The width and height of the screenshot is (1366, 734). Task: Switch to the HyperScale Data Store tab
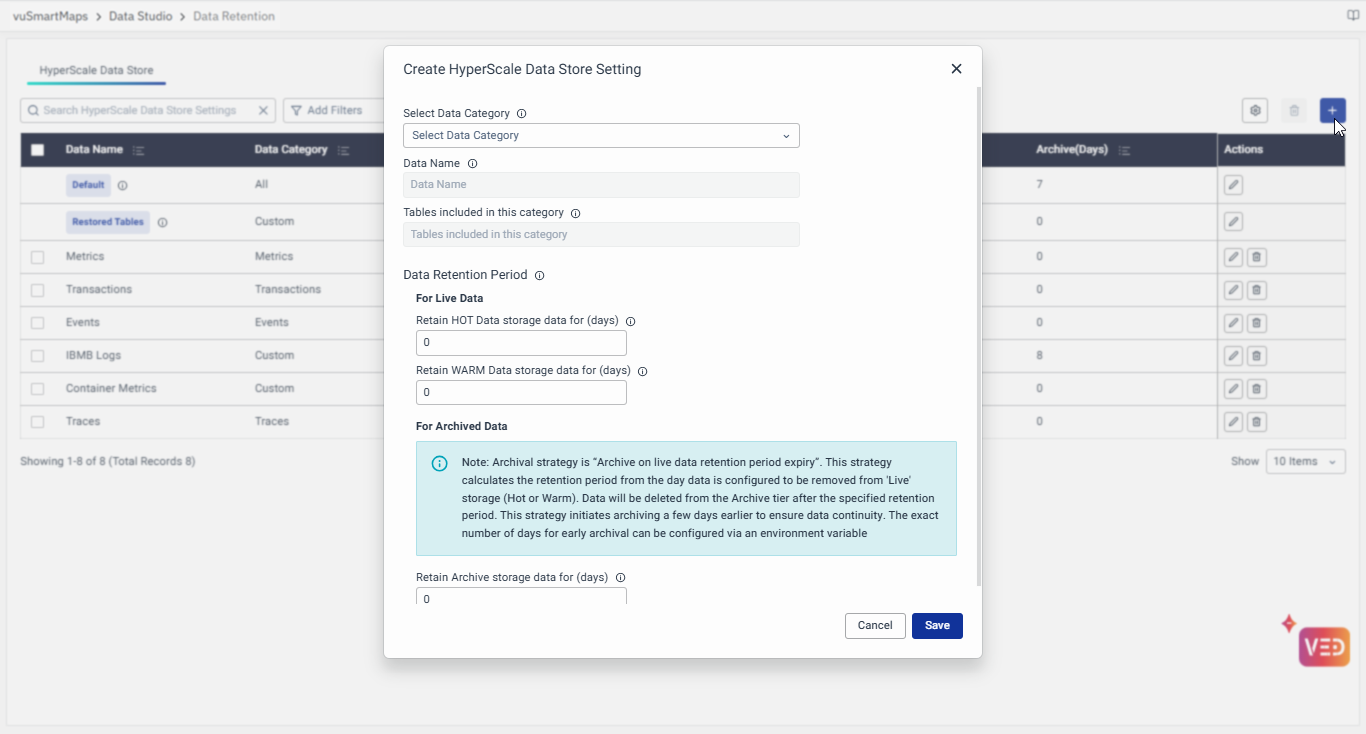click(x=96, y=71)
